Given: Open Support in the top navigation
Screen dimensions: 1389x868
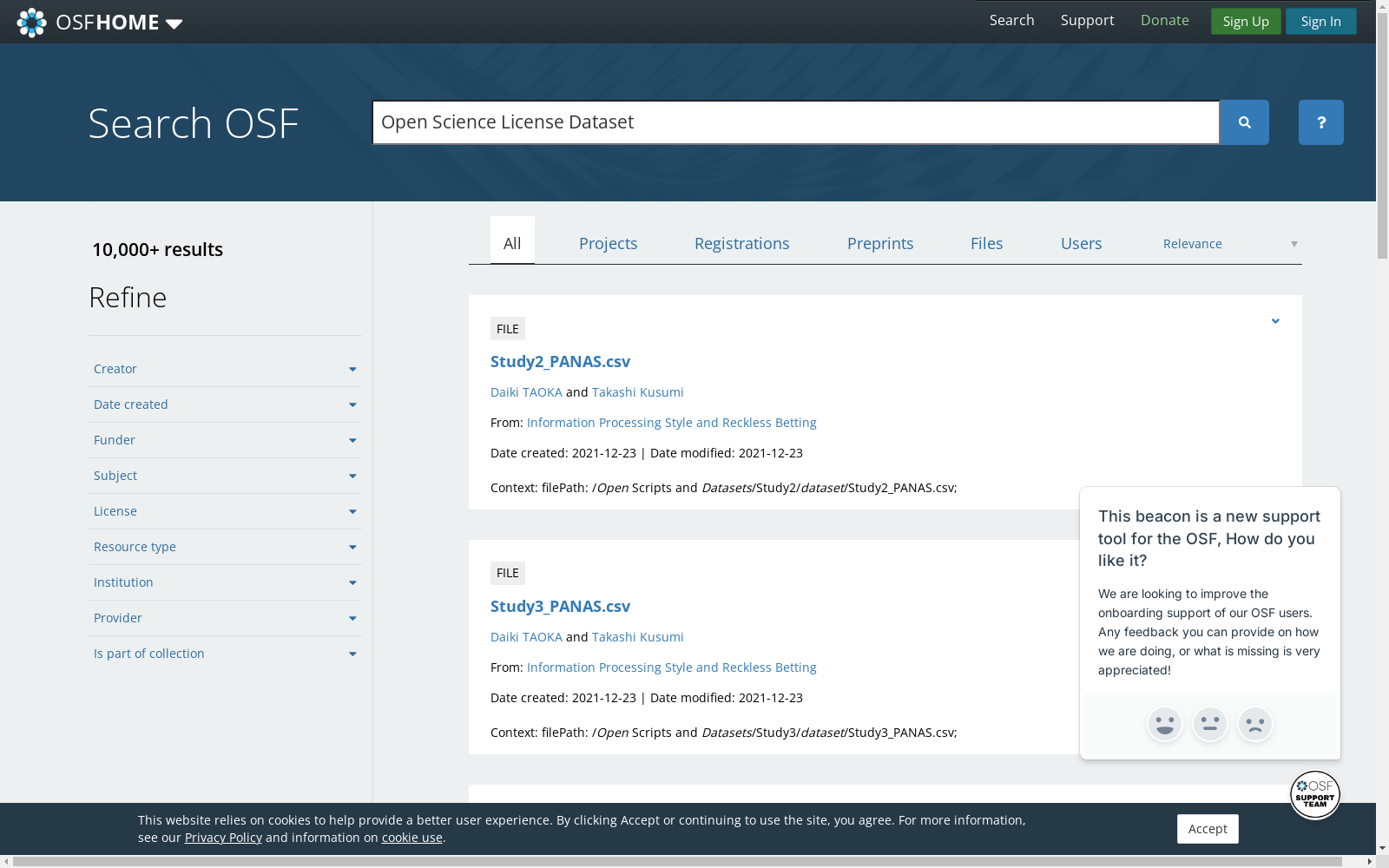Looking at the screenshot, I should 1088,20.
